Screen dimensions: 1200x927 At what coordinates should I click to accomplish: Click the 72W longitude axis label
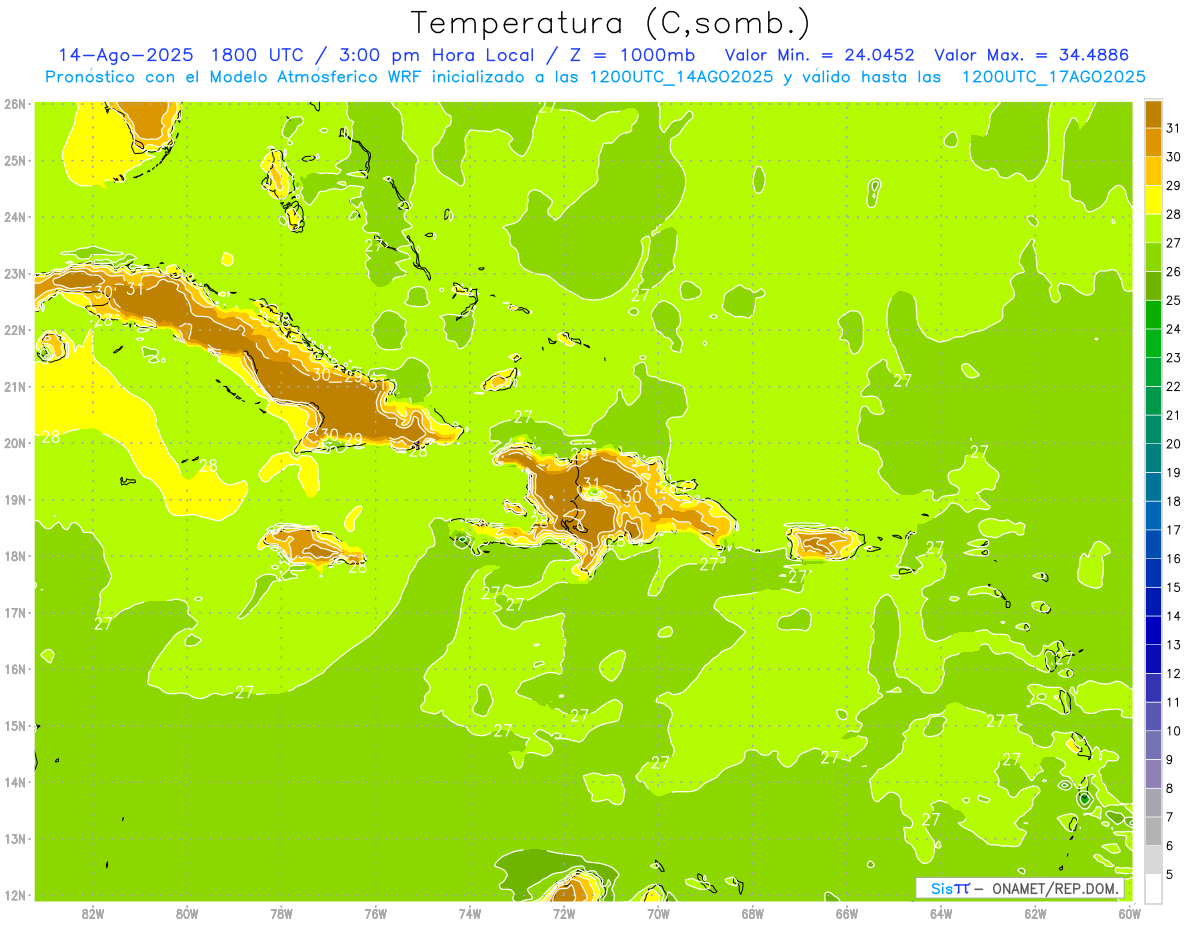coord(564,913)
